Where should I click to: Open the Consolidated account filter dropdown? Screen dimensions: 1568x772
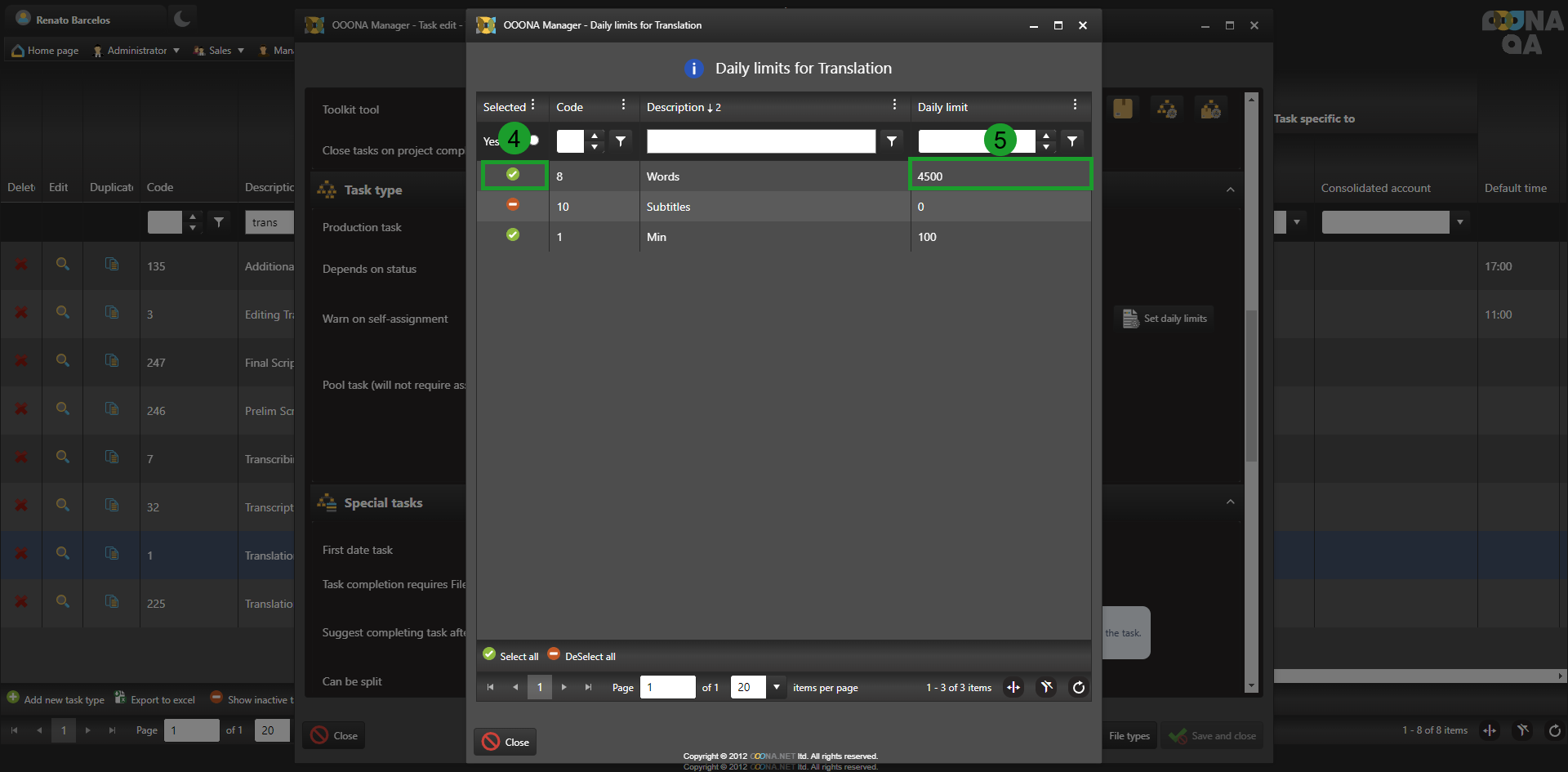tap(1459, 222)
